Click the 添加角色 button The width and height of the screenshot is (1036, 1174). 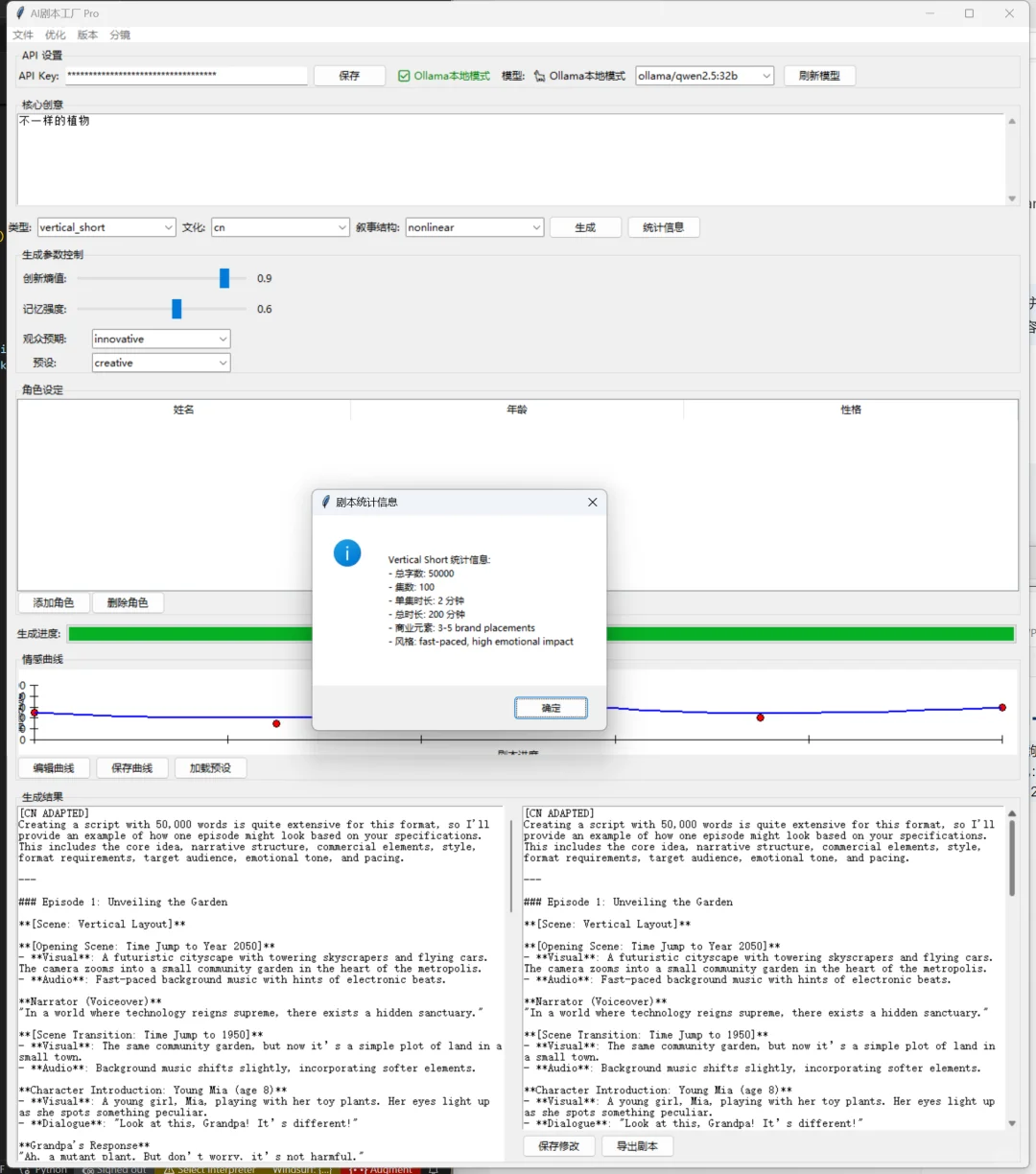click(54, 602)
